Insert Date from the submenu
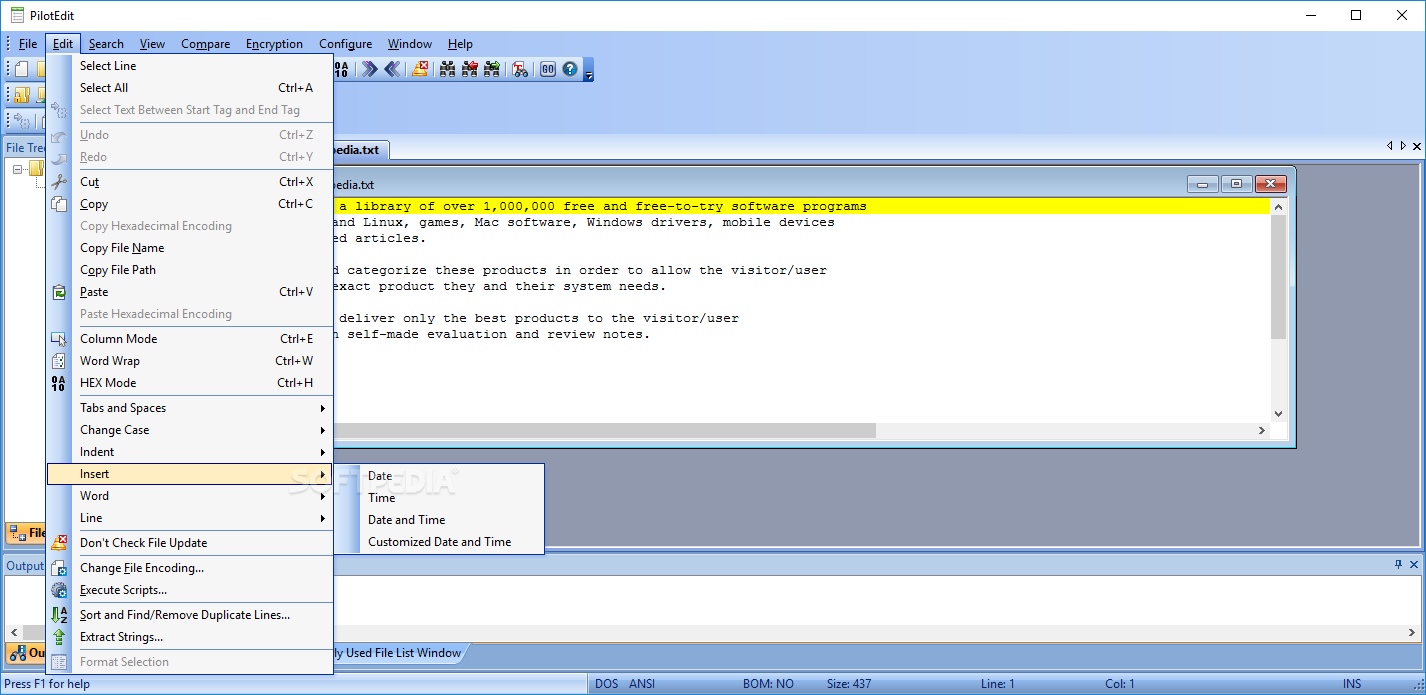The width and height of the screenshot is (1426, 695). [x=440, y=476]
